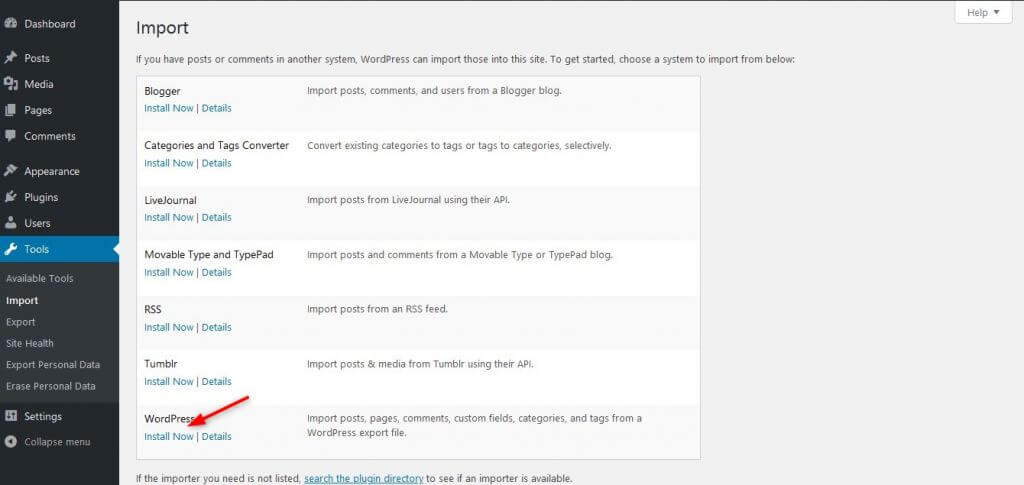Click 'Import posts from LiveJournal using their API.'
This screenshot has height=485, width=1024.
pyautogui.click(x=408, y=200)
